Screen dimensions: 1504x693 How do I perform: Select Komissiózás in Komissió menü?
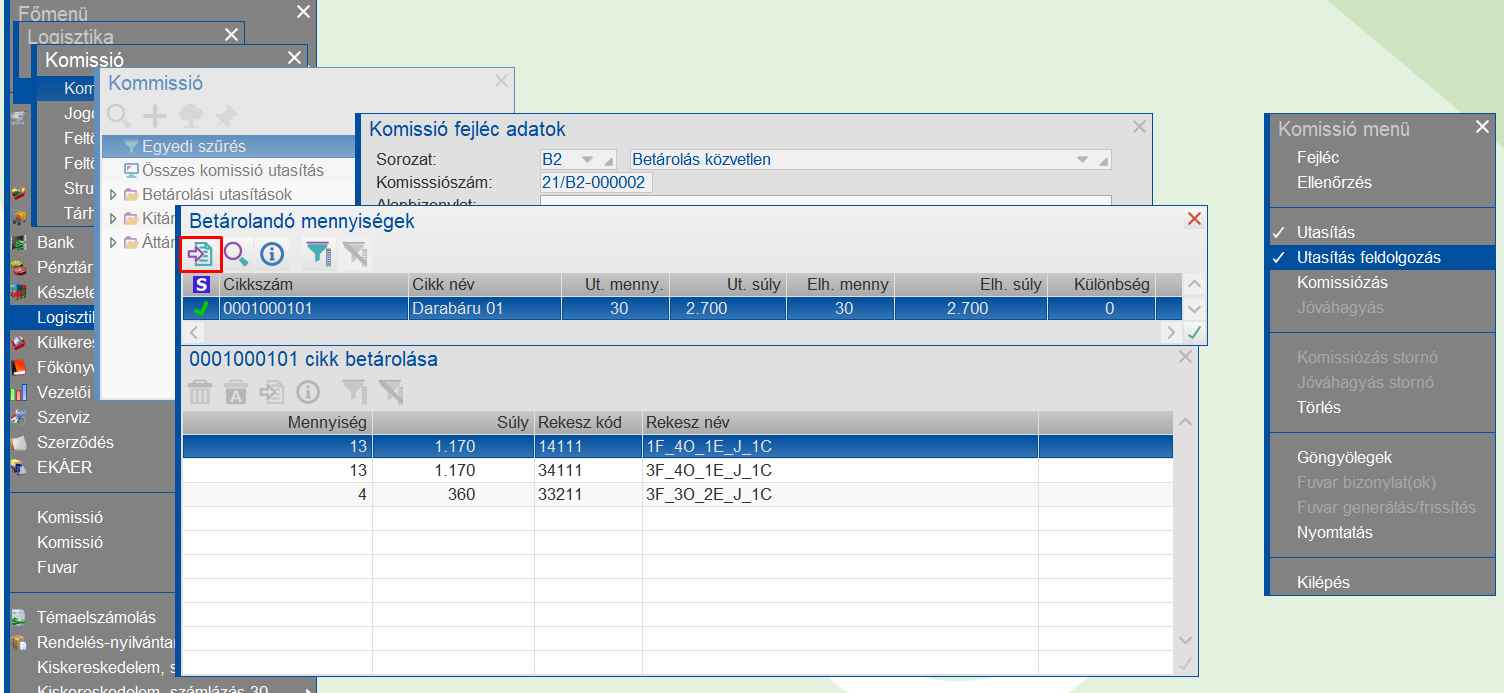pos(1342,282)
